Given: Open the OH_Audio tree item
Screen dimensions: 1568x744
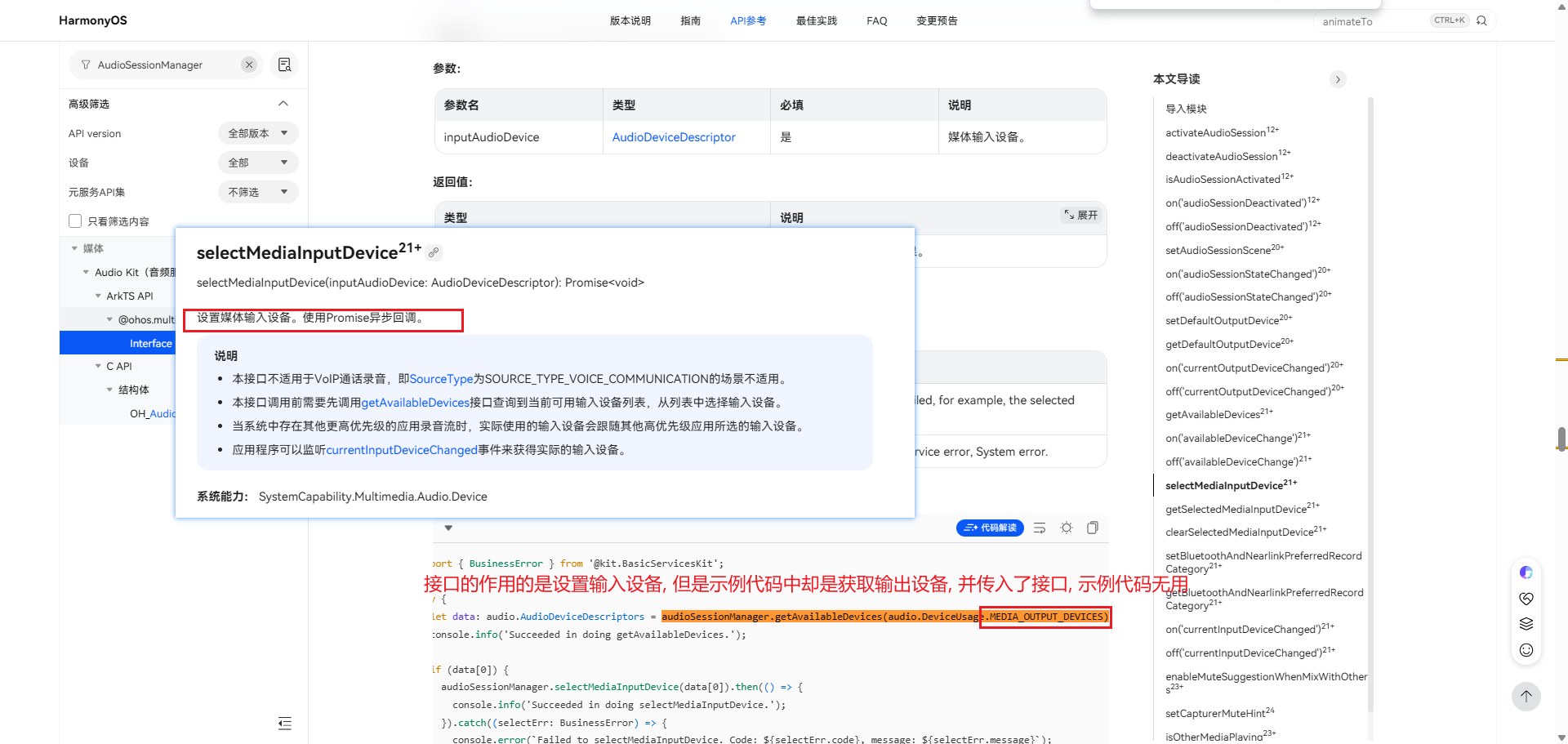Looking at the screenshot, I should tap(152, 413).
